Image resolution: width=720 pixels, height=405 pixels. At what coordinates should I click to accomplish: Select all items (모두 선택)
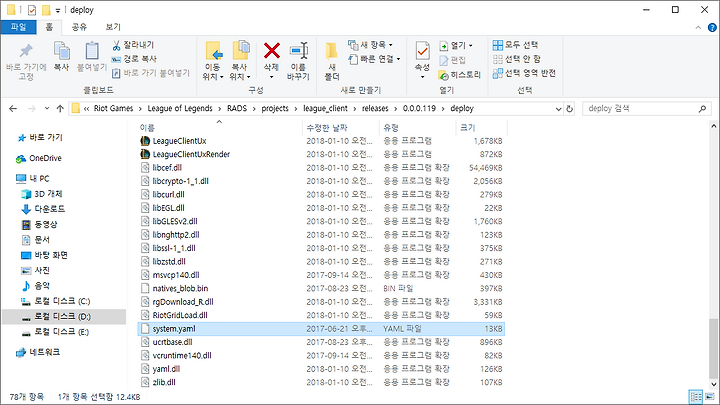click(x=515, y=45)
